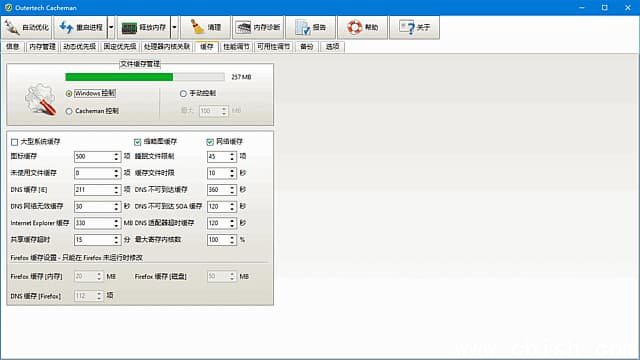This screenshot has width=640, height=360.
Task: Toggle the 缩略图缓存 checkbox
Action: 138,142
